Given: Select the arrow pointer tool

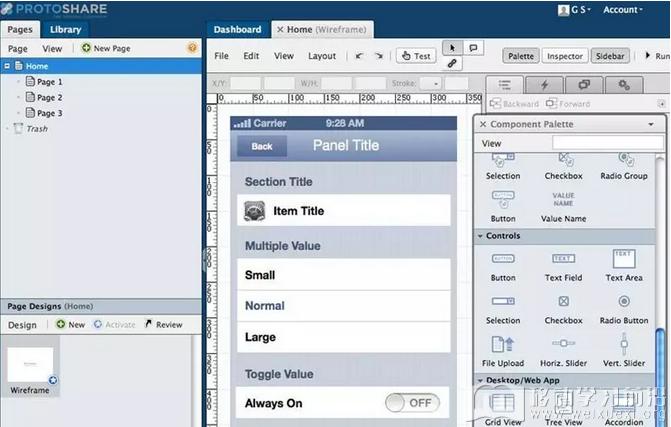Looking at the screenshot, I should [452, 48].
